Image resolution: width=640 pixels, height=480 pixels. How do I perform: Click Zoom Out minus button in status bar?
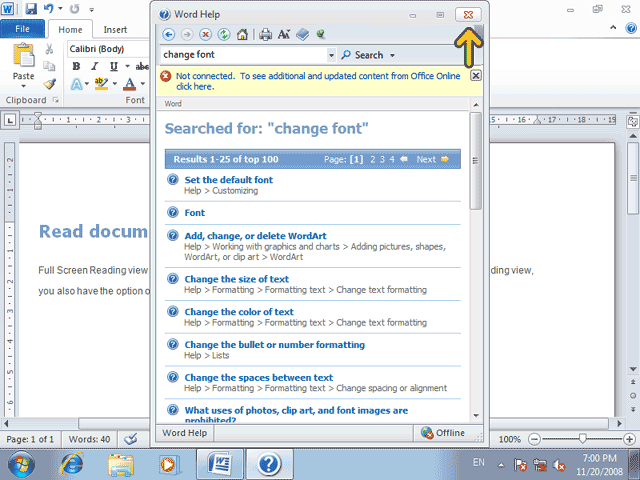click(x=534, y=439)
